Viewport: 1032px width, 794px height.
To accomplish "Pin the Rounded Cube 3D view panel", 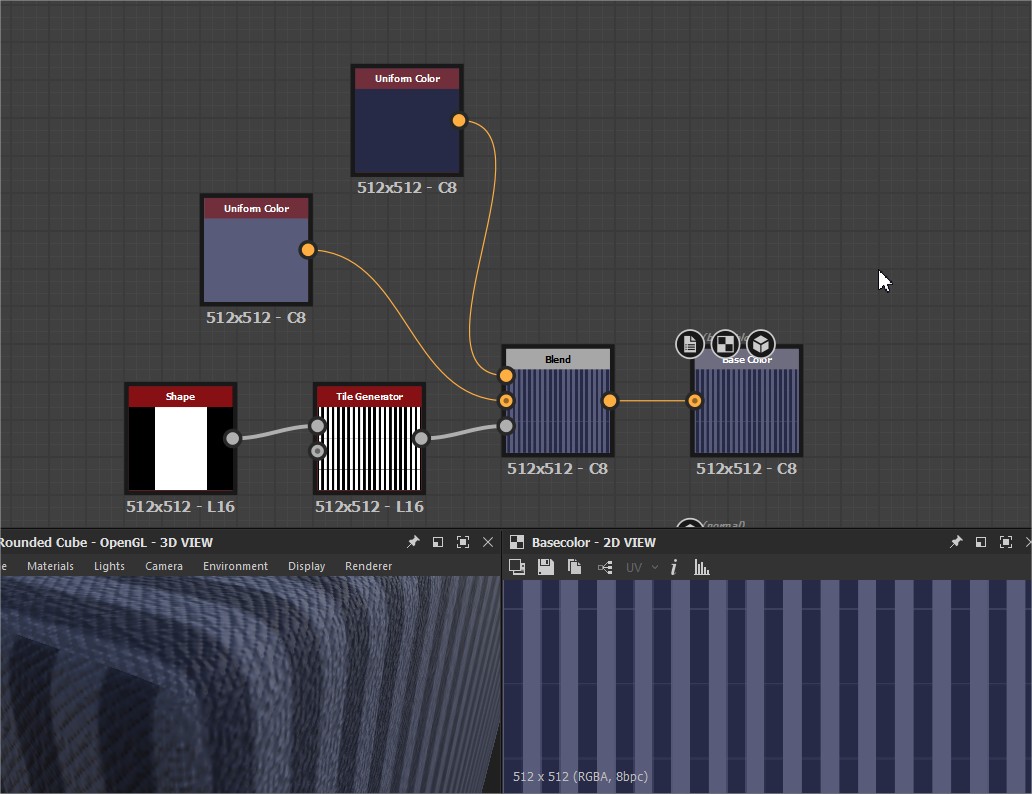I will point(413,541).
